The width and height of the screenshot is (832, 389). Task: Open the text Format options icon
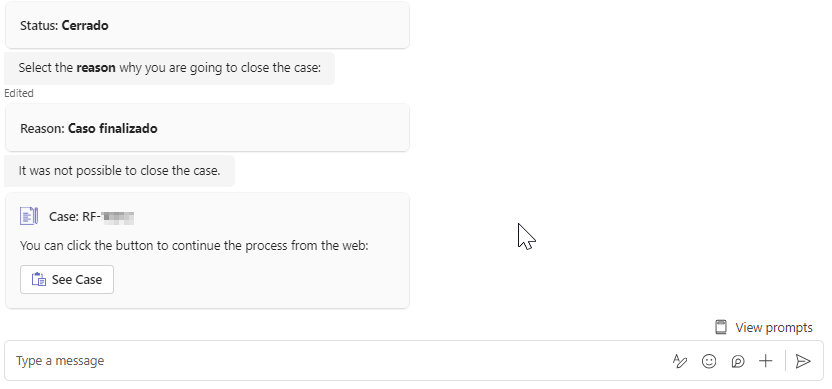tap(680, 361)
